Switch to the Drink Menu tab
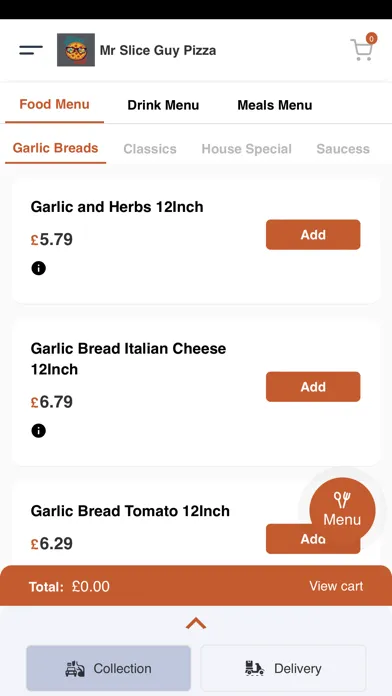This screenshot has width=392, height=696. [x=163, y=105]
